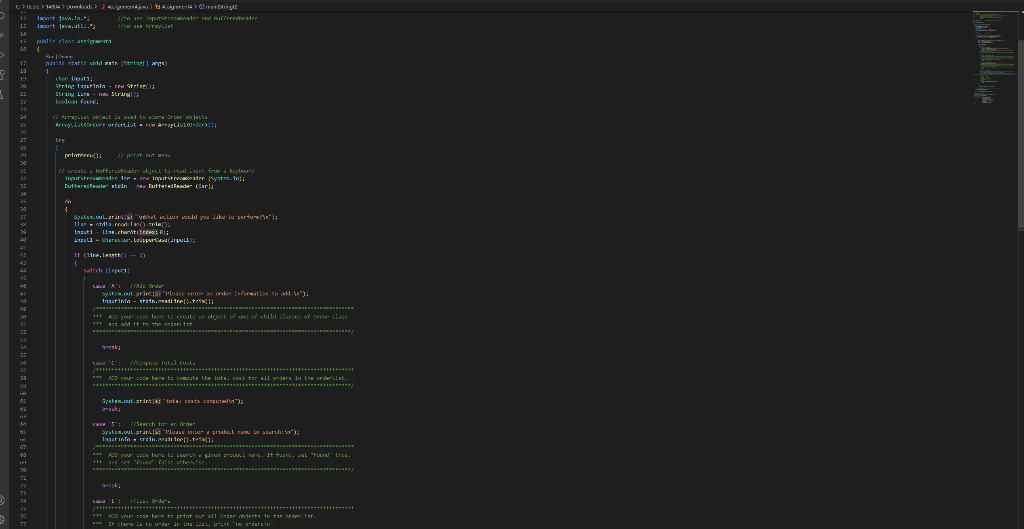The height and width of the screenshot is (529, 1024).
Task: Click the Debug CodeLens above main method
Action: (64, 56)
